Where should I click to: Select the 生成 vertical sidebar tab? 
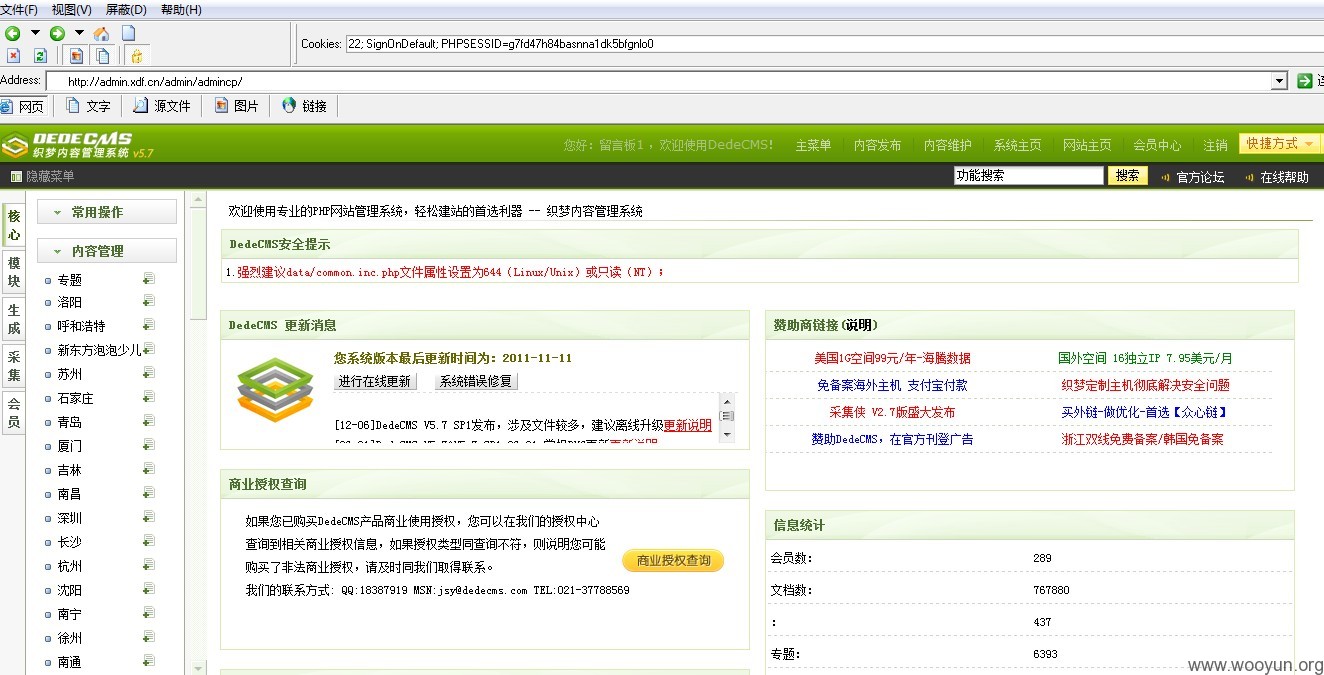(14, 319)
